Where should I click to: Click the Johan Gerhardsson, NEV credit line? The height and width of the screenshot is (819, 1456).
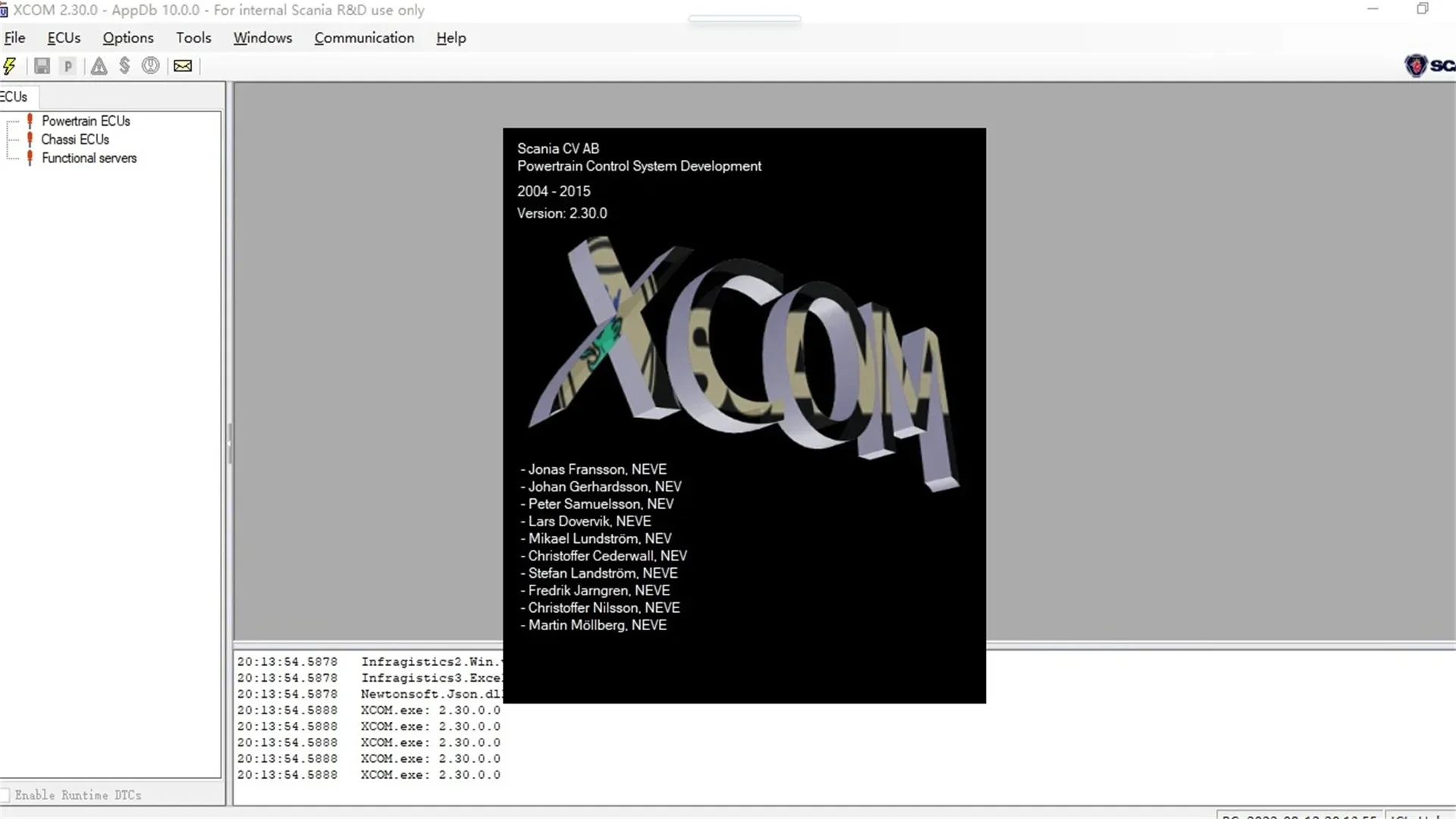[601, 487]
